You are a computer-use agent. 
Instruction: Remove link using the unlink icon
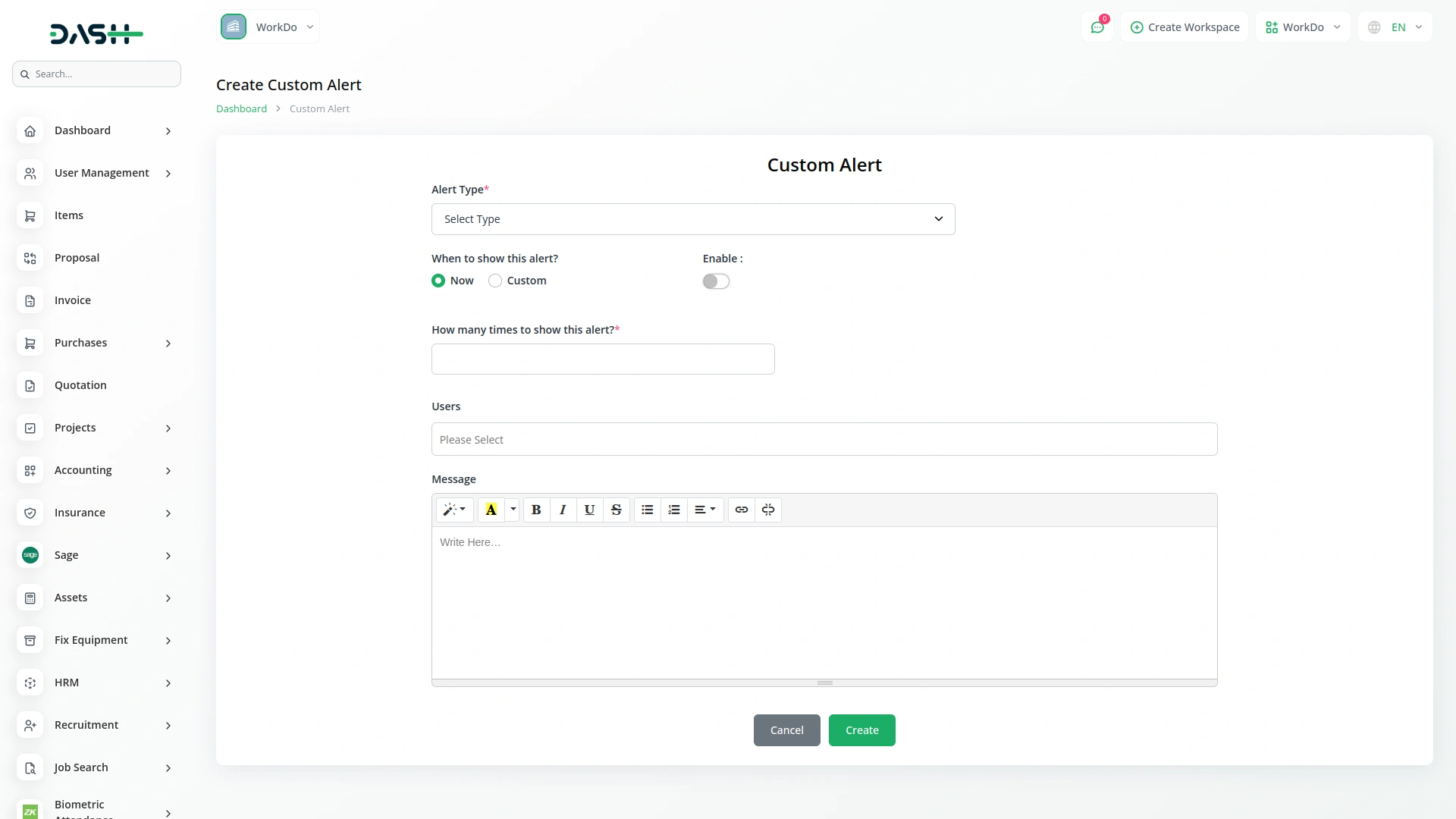coord(767,510)
